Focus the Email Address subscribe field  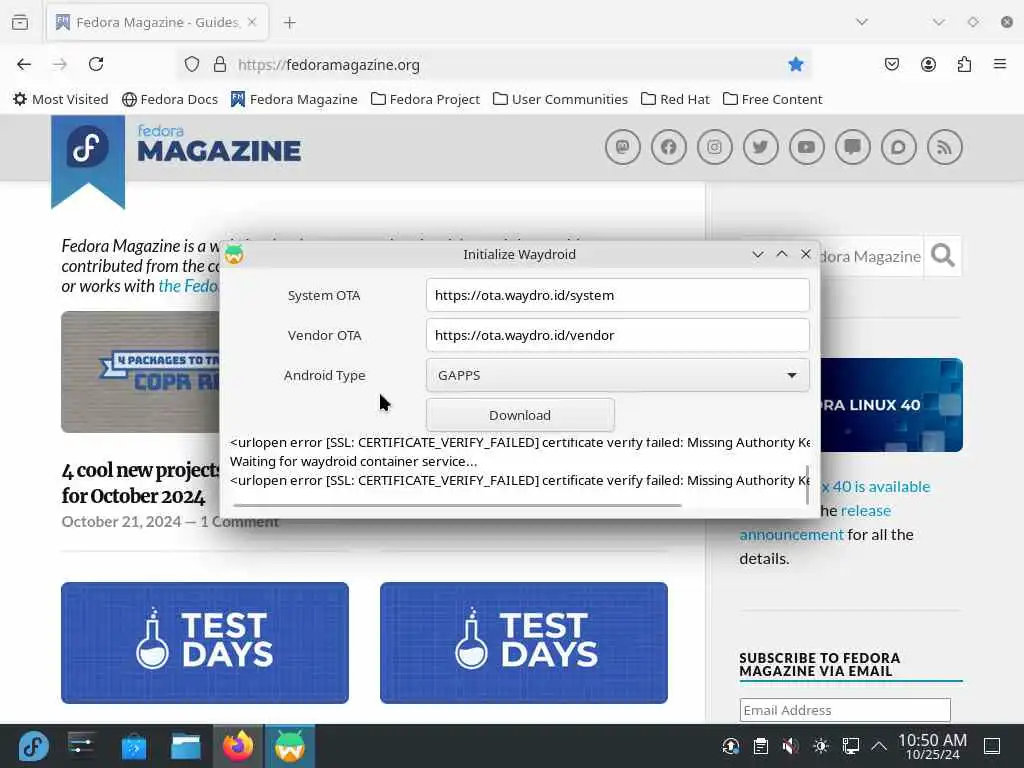[x=845, y=710]
